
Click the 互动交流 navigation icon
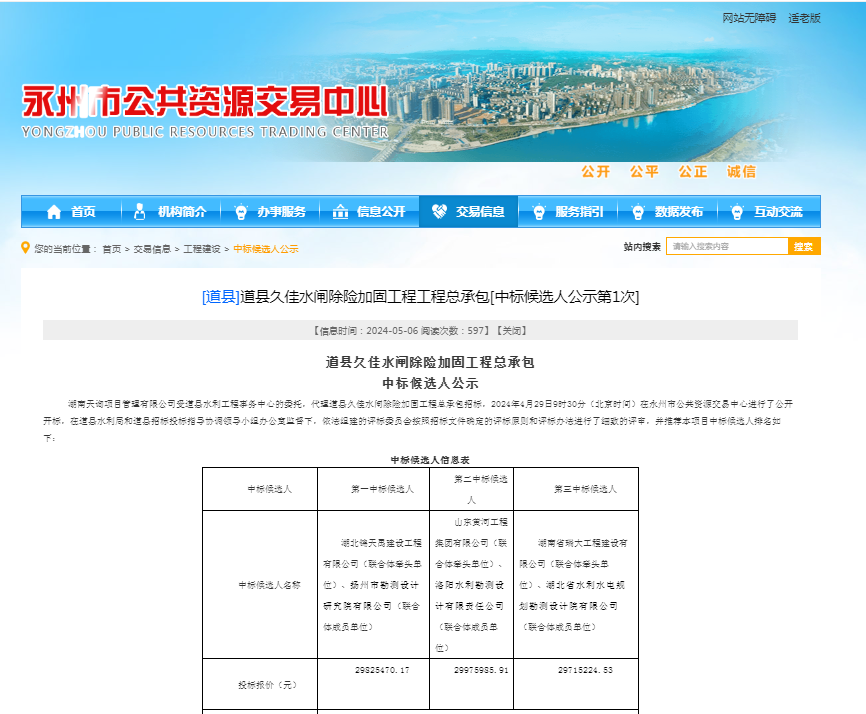point(738,210)
